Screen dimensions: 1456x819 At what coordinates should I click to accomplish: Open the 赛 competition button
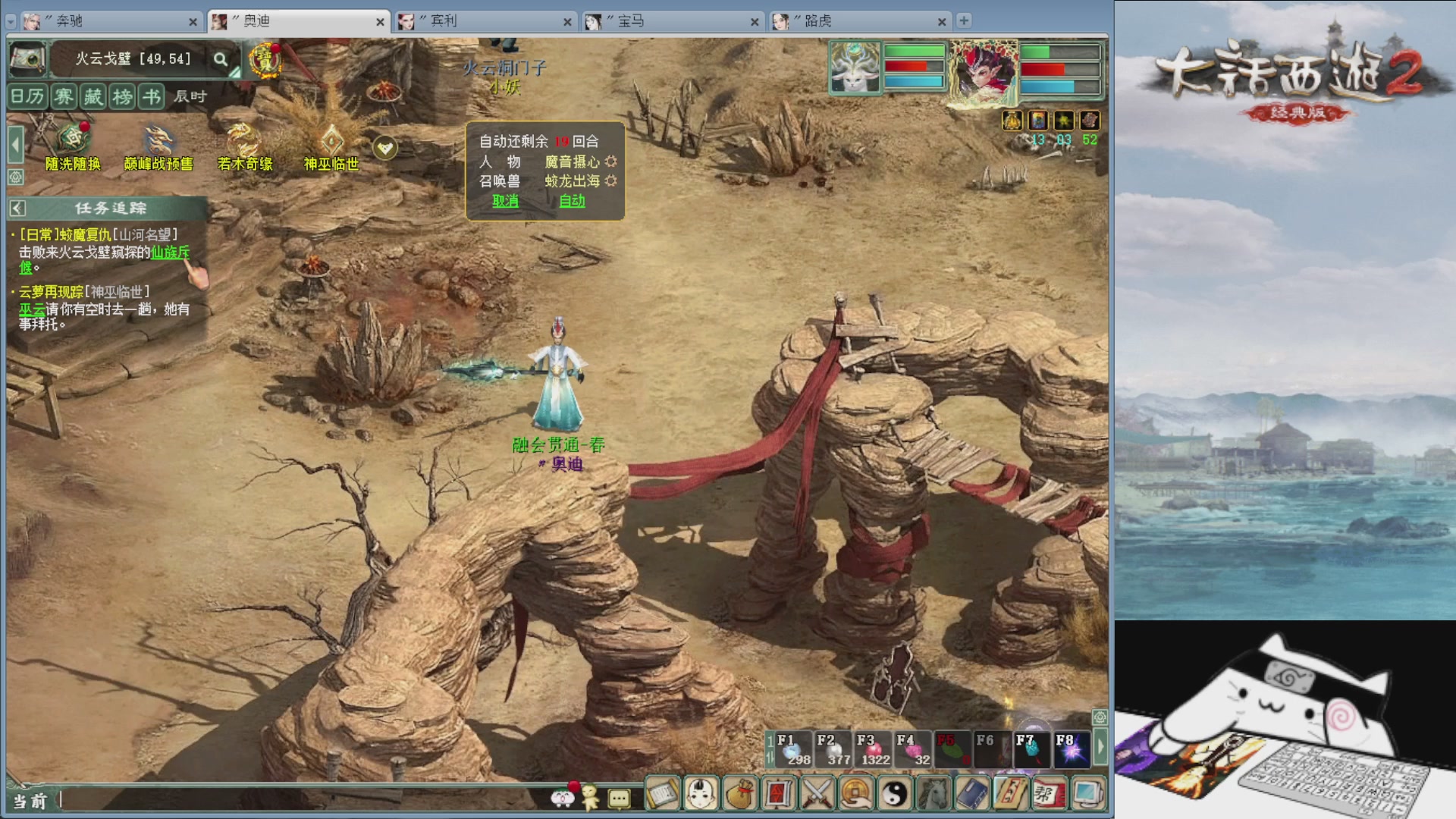64,96
